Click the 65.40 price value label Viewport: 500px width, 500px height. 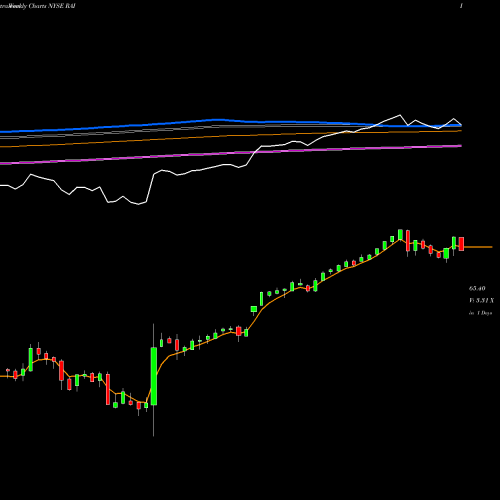click(x=477, y=288)
